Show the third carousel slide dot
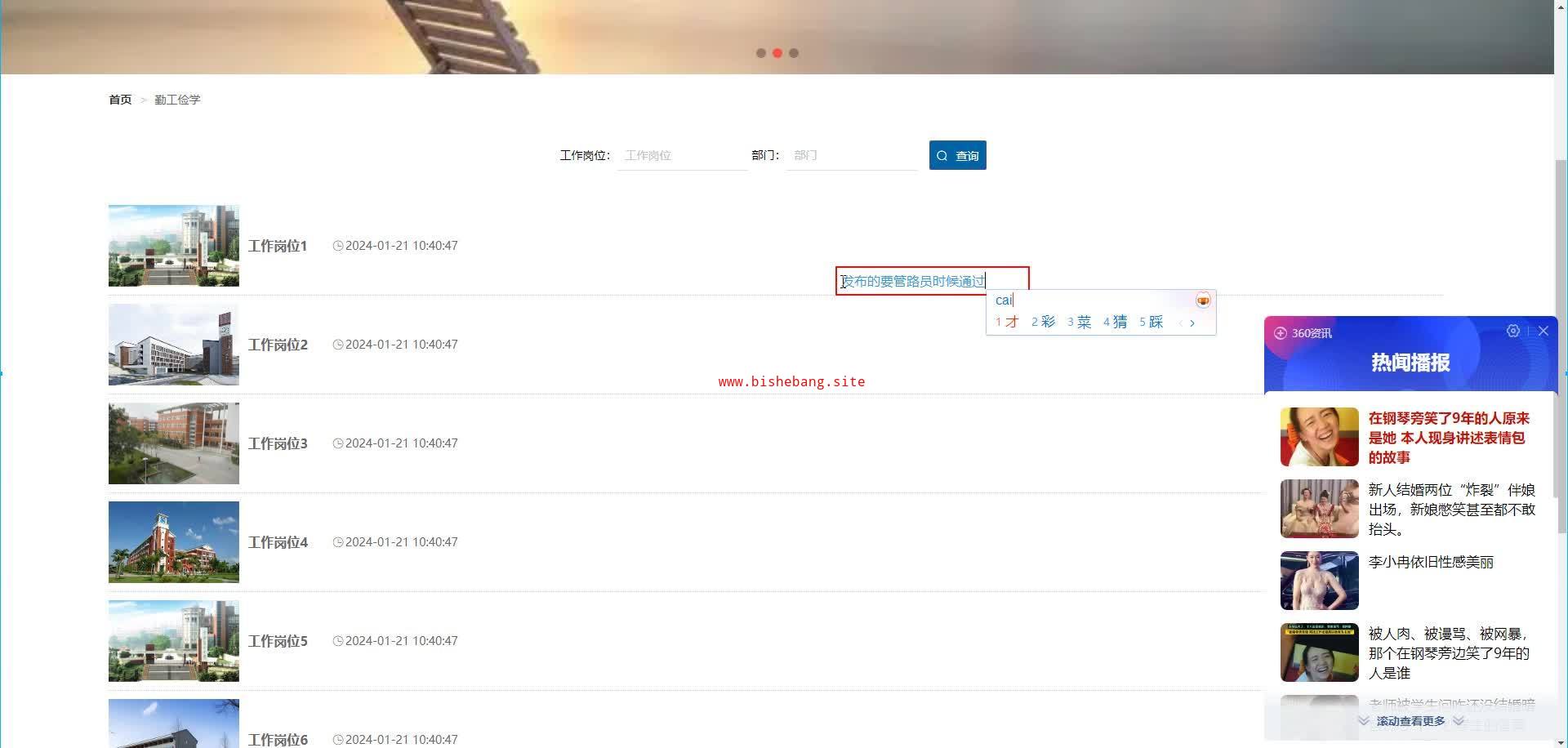 coord(794,53)
